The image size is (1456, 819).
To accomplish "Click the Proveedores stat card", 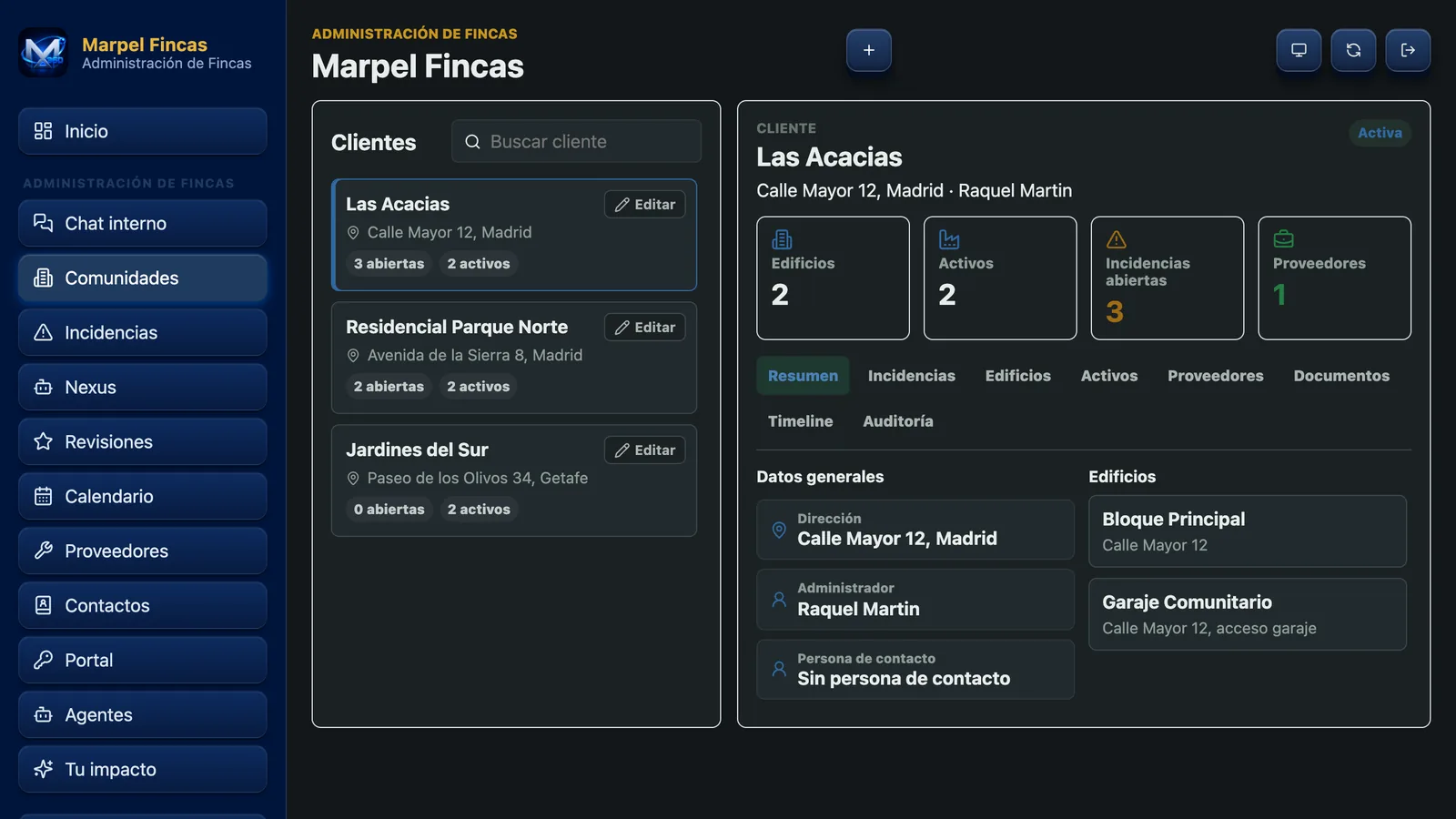I will point(1335,278).
